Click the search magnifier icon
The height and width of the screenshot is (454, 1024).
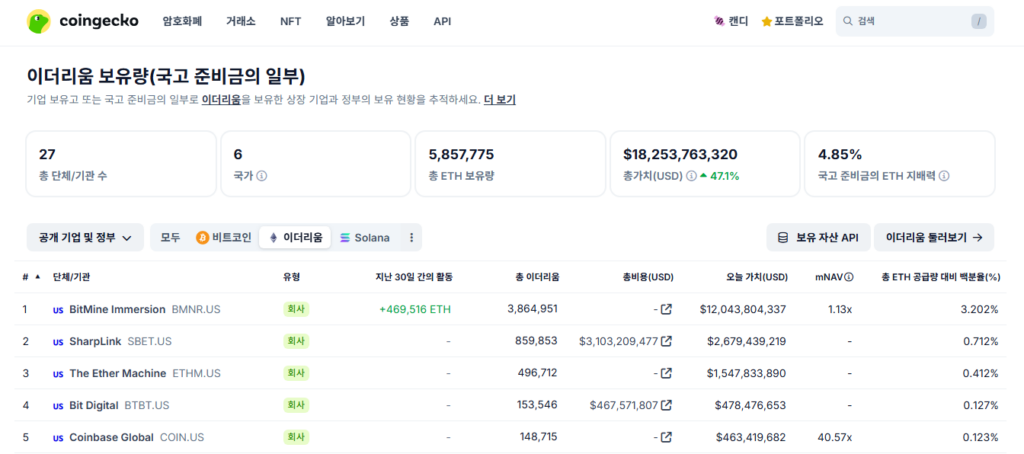(x=848, y=21)
